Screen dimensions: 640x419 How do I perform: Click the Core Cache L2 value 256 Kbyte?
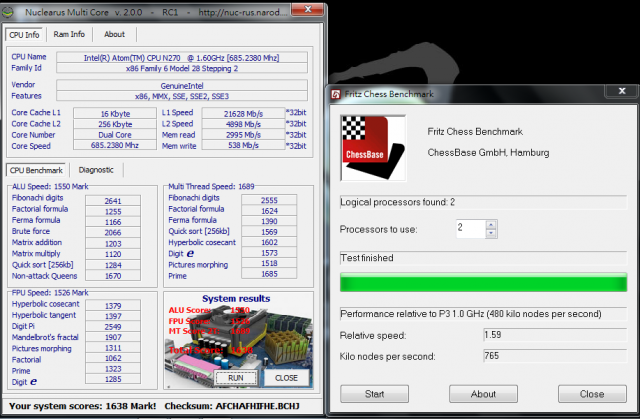[x=115, y=124]
